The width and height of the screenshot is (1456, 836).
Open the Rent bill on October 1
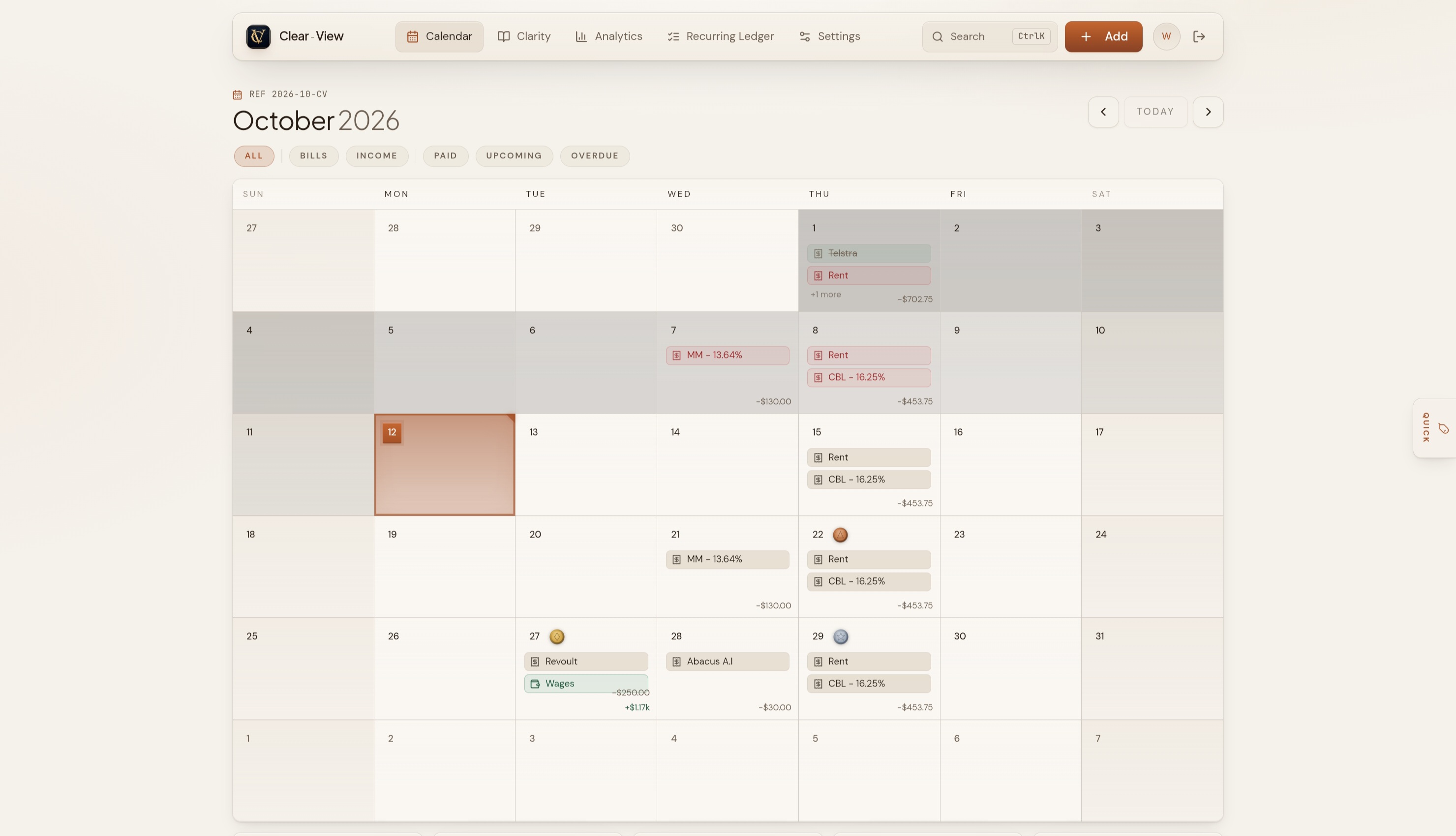coord(869,275)
